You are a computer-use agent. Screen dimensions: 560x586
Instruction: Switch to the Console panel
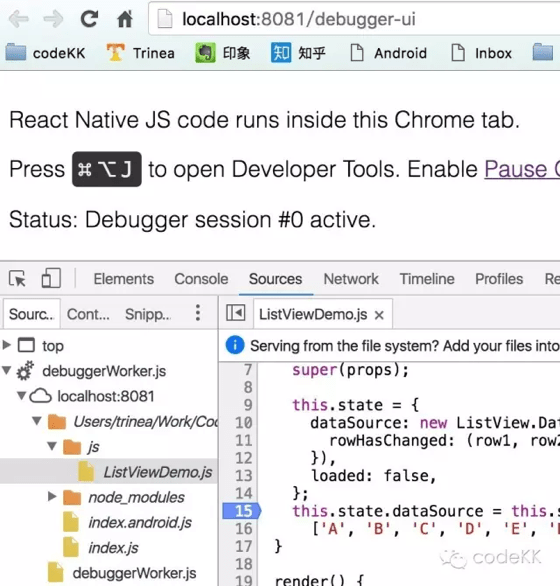[201, 279]
